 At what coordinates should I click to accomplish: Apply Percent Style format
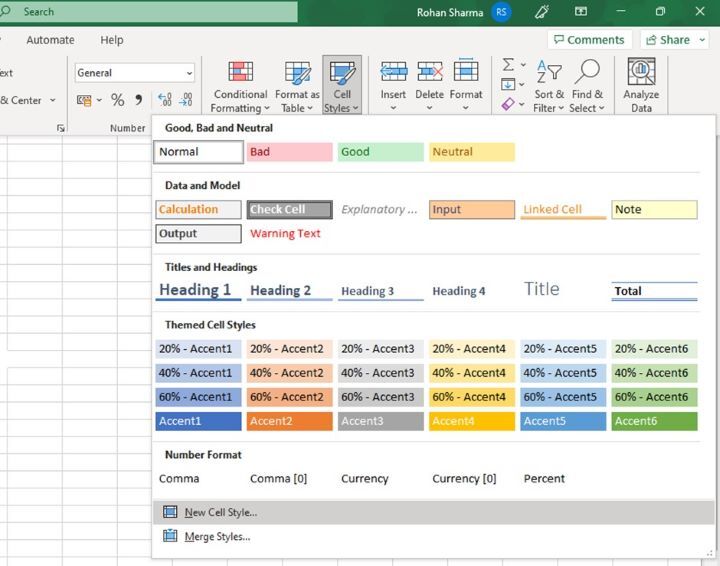pos(118,100)
